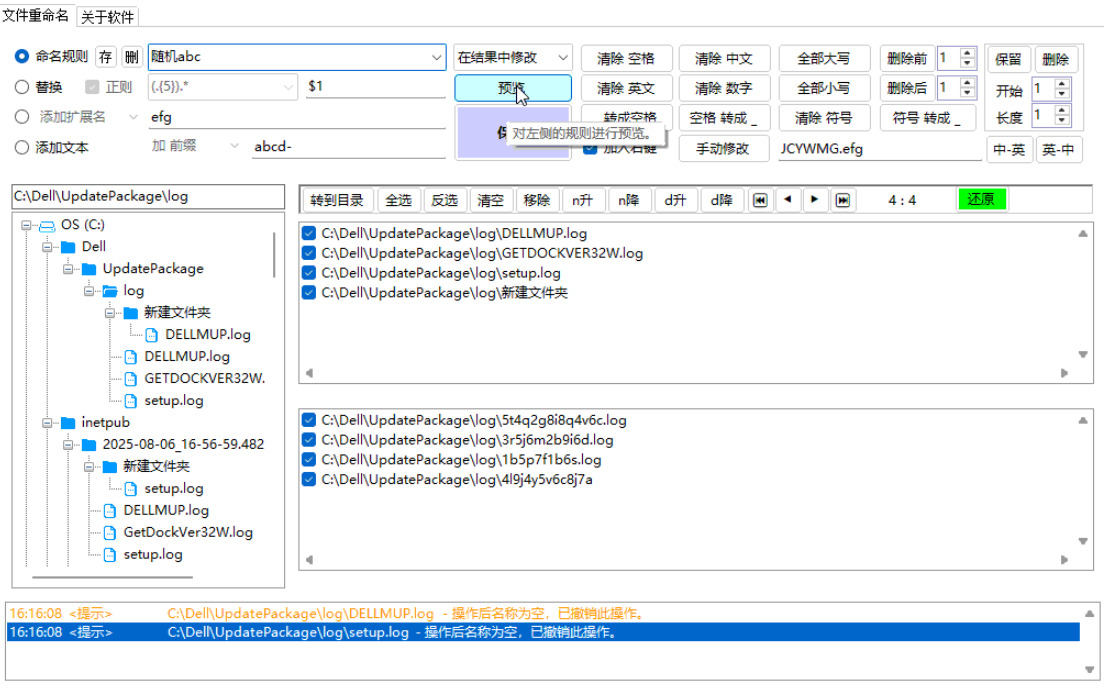Image resolution: width=1104 pixels, height=691 pixels.
Task: Select log entry for DELLMUP.log warning
Action: point(543,614)
